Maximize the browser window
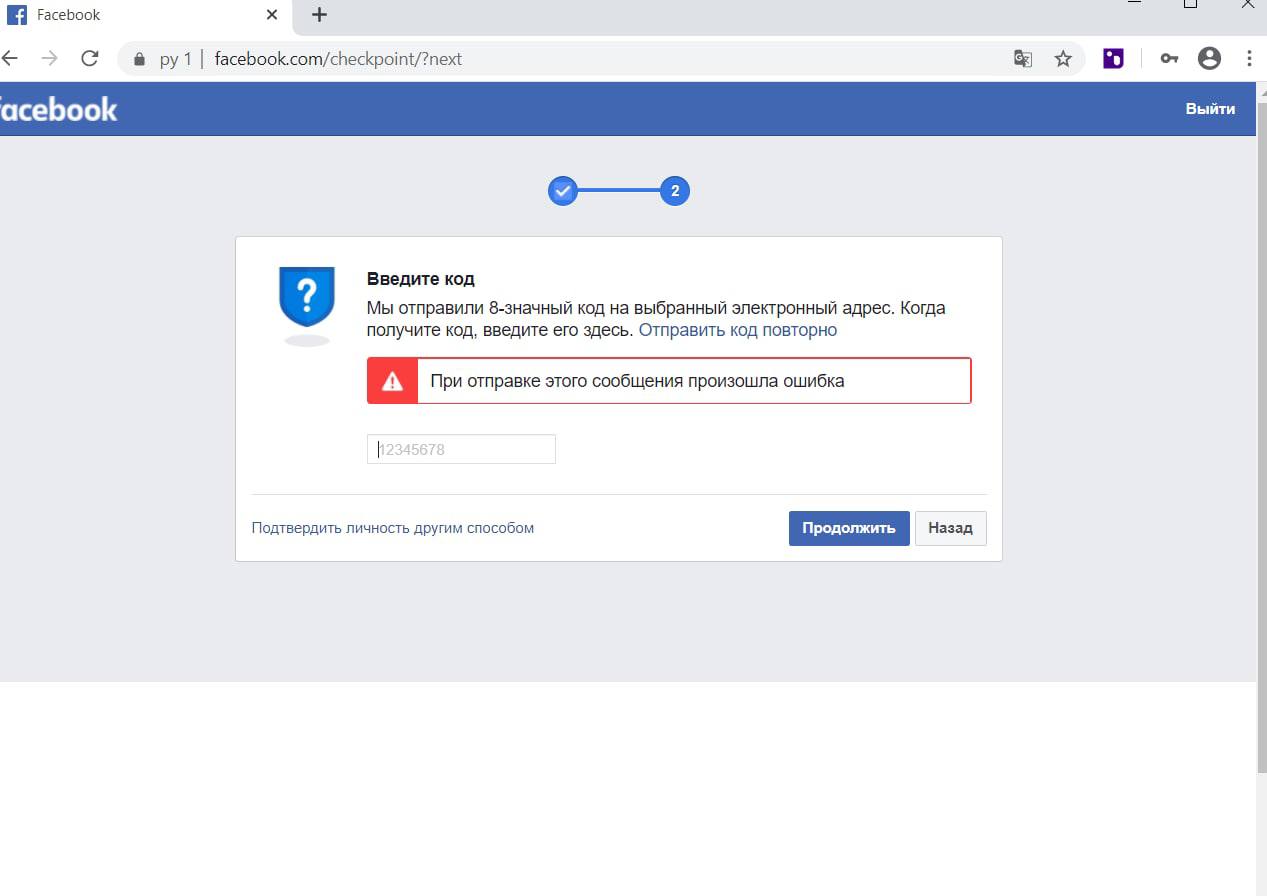 click(x=1190, y=4)
